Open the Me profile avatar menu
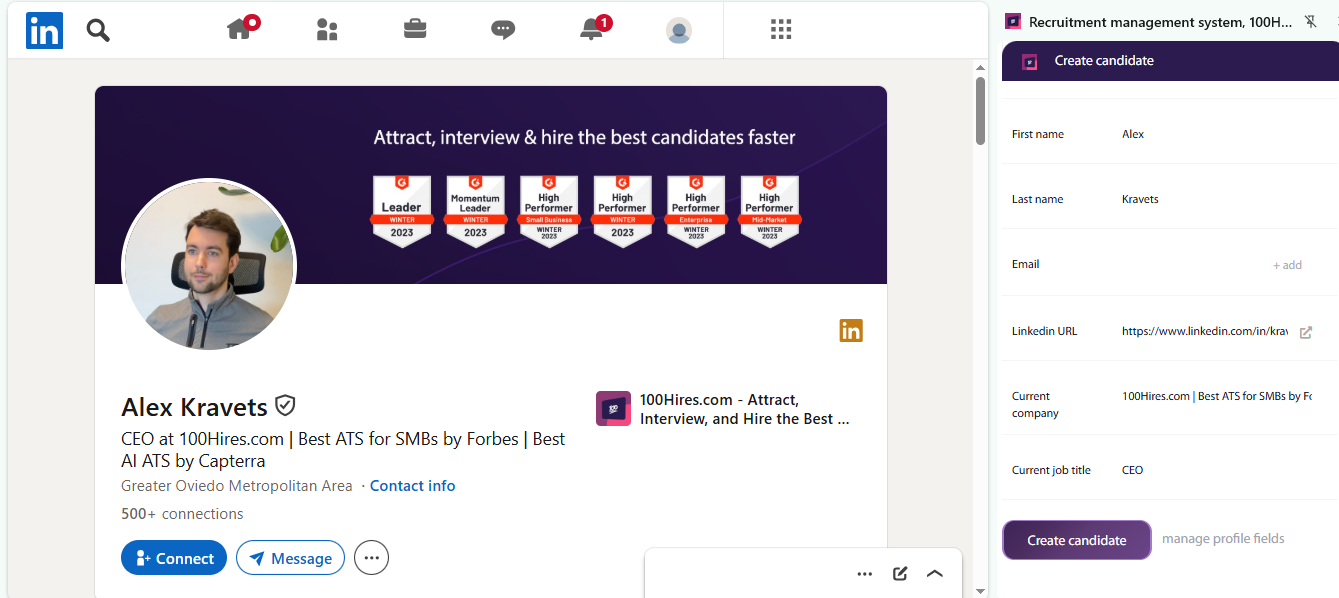 click(679, 31)
